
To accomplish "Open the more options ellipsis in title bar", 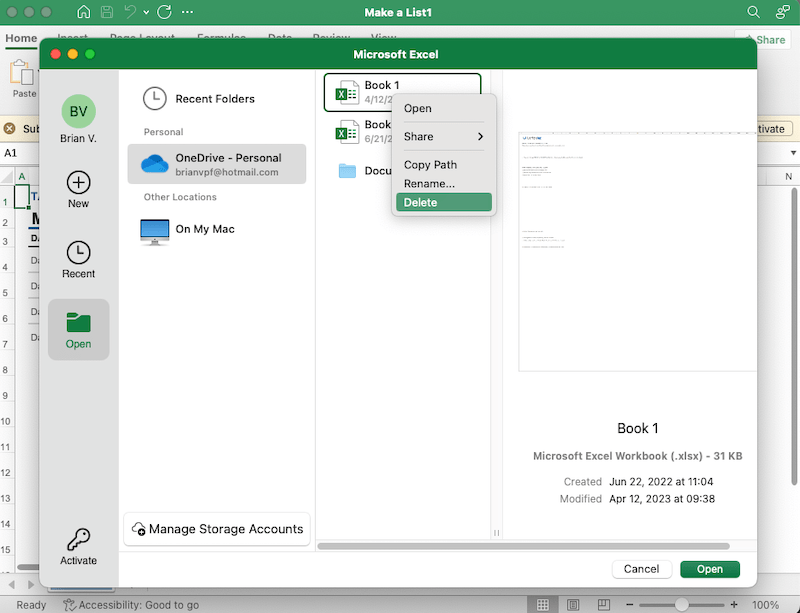I will [187, 12].
